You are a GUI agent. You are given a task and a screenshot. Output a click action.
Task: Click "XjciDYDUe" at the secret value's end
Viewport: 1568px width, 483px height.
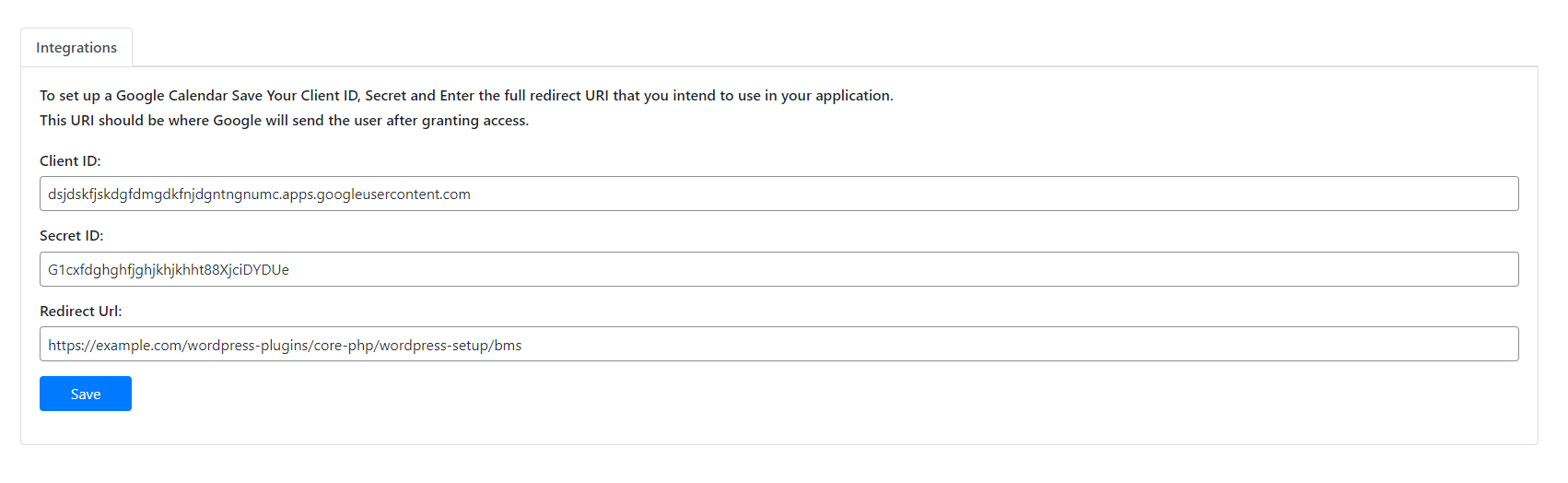(x=256, y=270)
